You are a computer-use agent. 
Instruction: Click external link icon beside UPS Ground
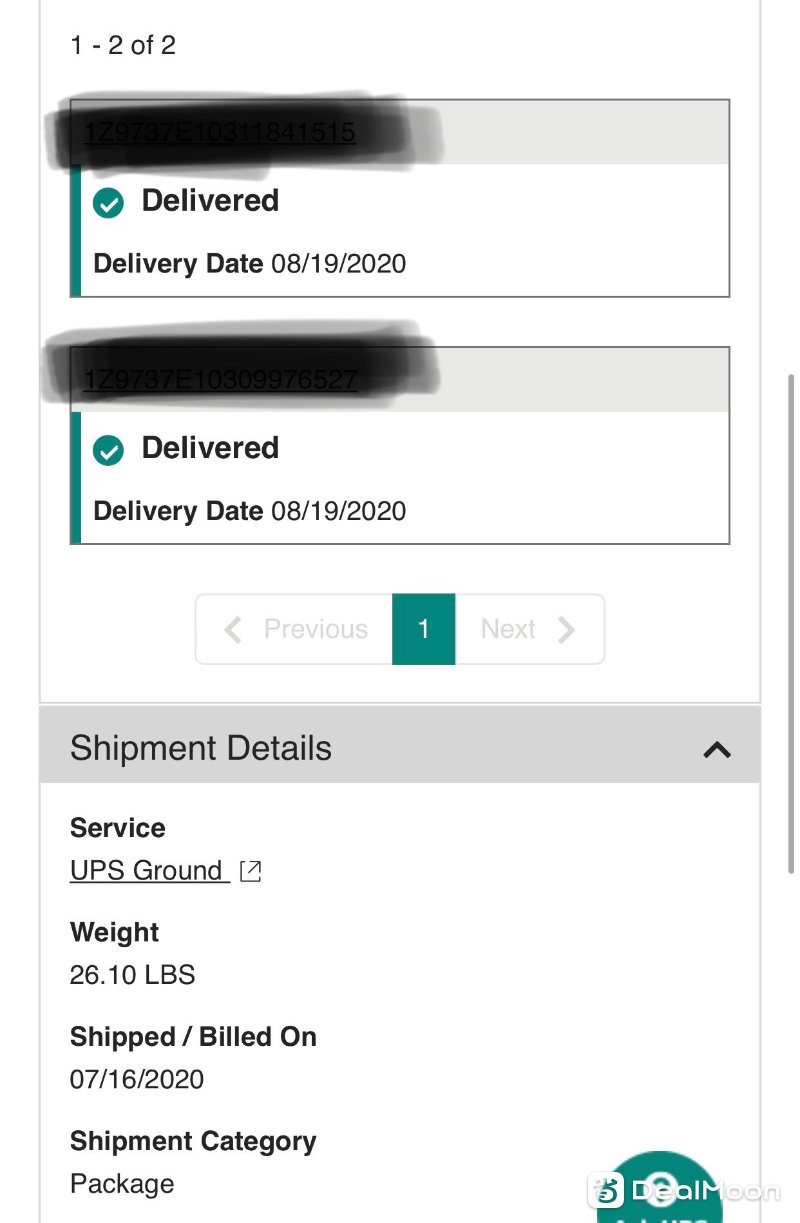point(251,871)
